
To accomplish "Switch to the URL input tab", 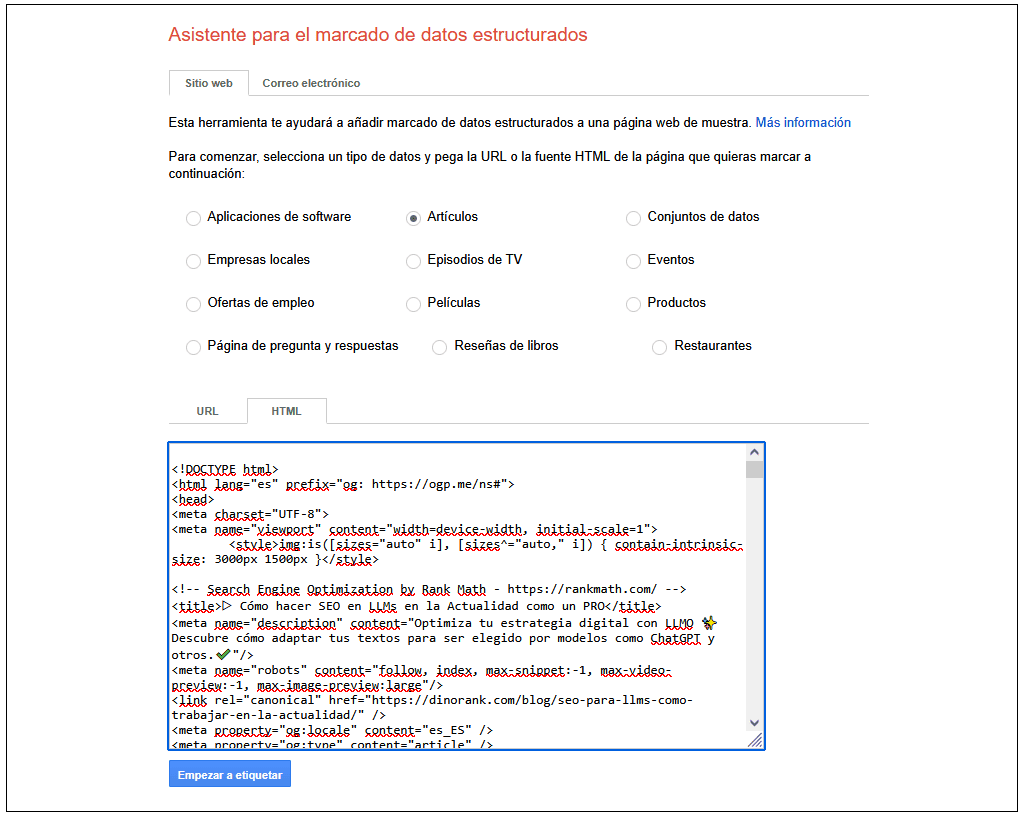I will tap(207, 411).
